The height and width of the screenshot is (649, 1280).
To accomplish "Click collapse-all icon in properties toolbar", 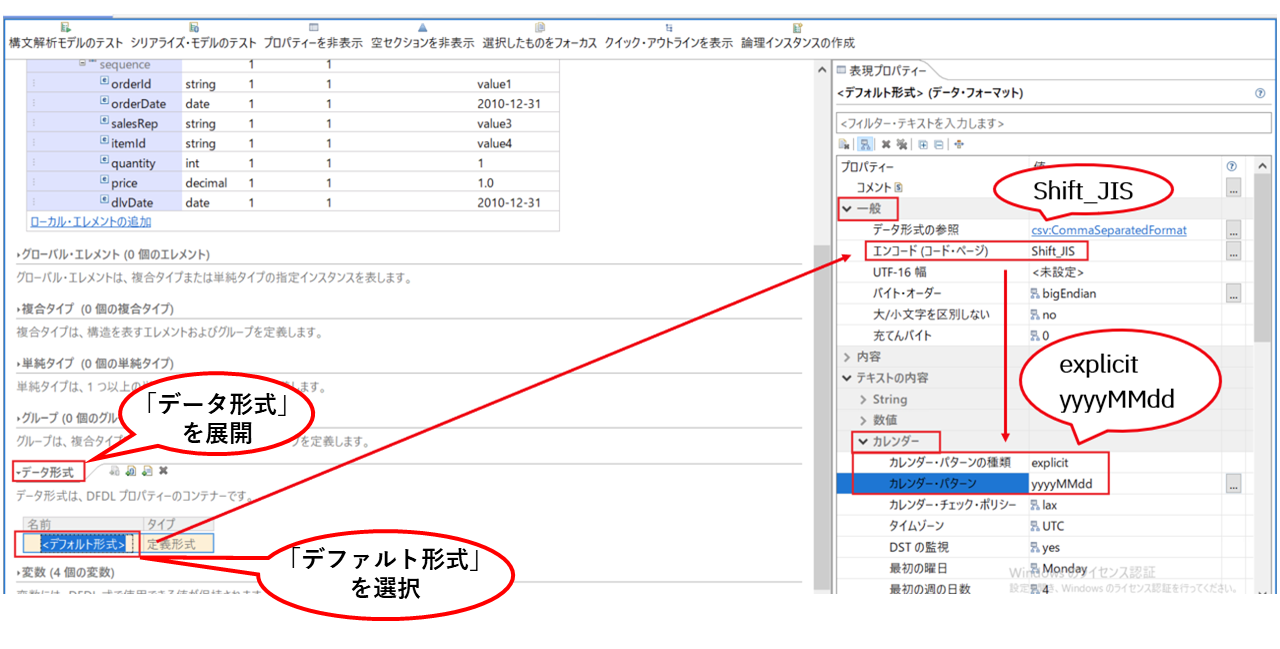I will tap(938, 145).
